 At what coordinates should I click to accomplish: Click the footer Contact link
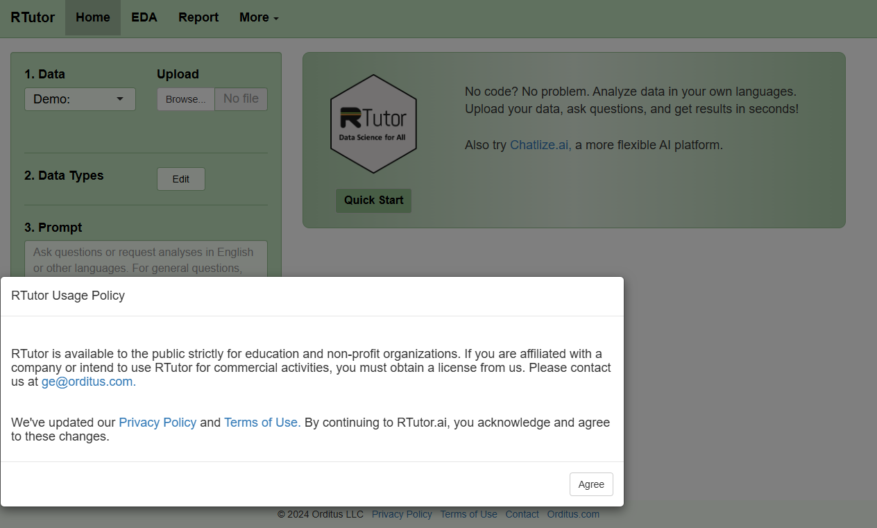point(522,514)
